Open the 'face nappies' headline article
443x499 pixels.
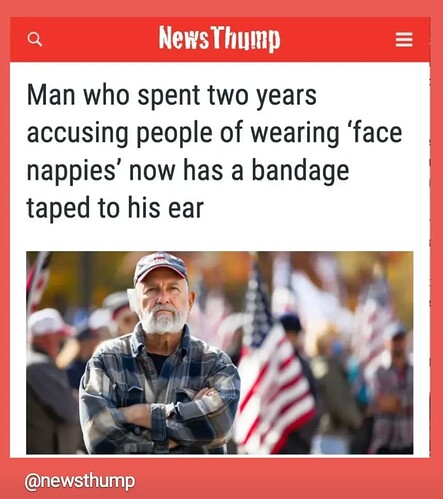pyautogui.click(x=215, y=151)
